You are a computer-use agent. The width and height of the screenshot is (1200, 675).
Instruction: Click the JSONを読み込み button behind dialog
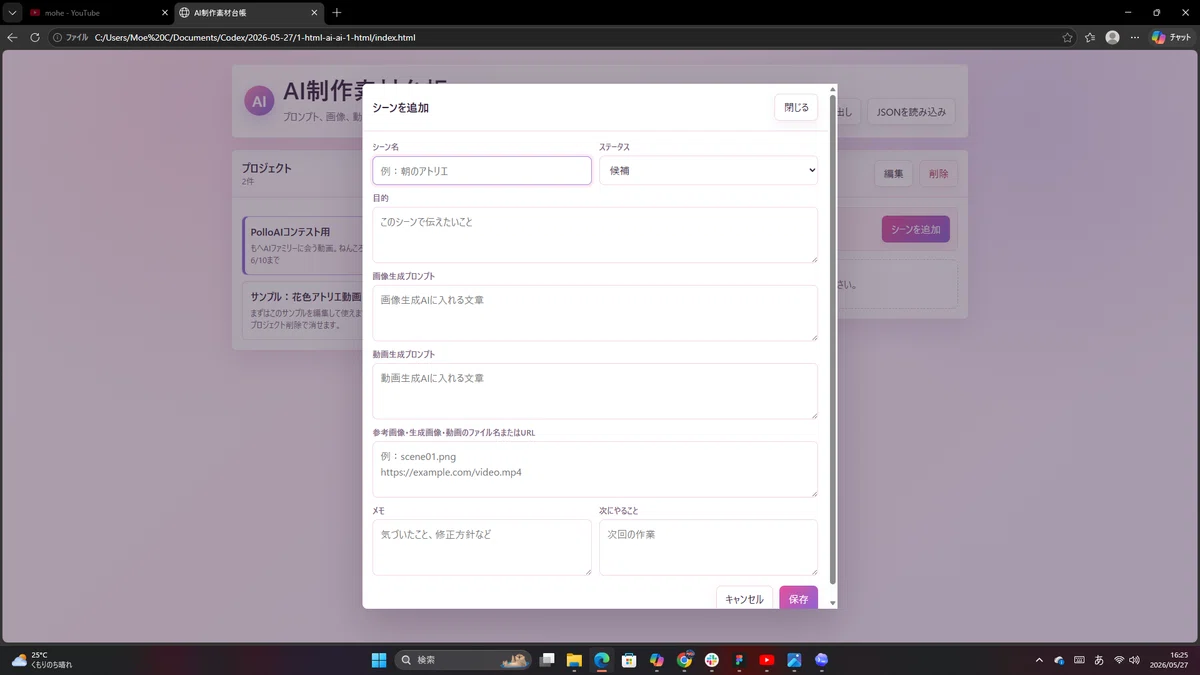click(x=911, y=112)
